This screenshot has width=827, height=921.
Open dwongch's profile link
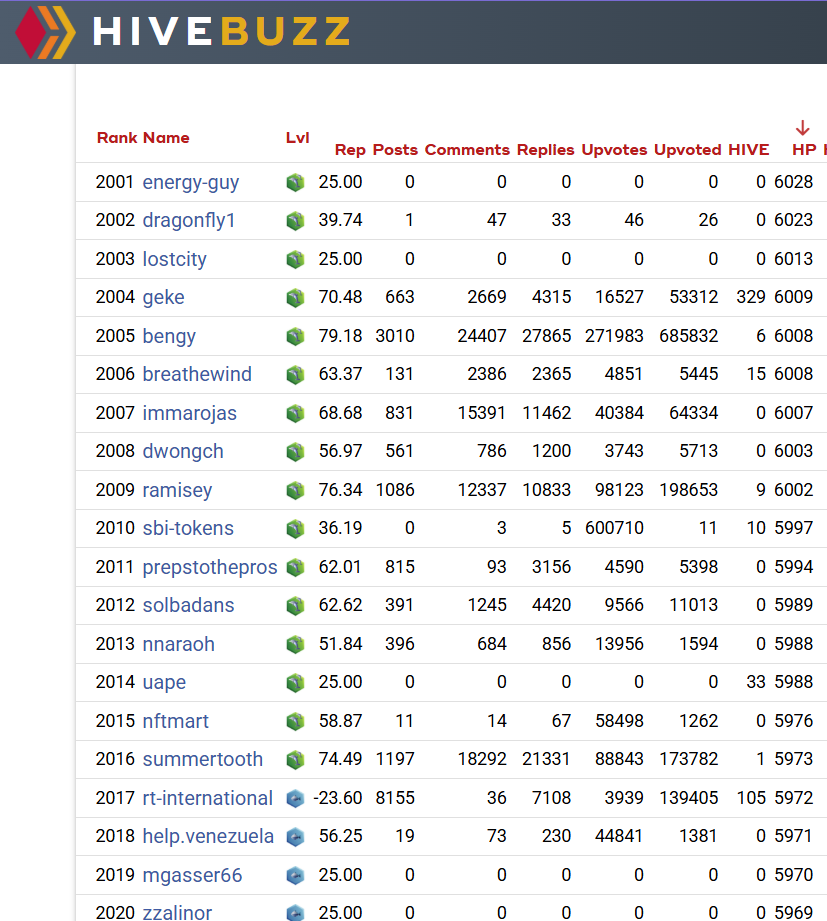(x=183, y=452)
